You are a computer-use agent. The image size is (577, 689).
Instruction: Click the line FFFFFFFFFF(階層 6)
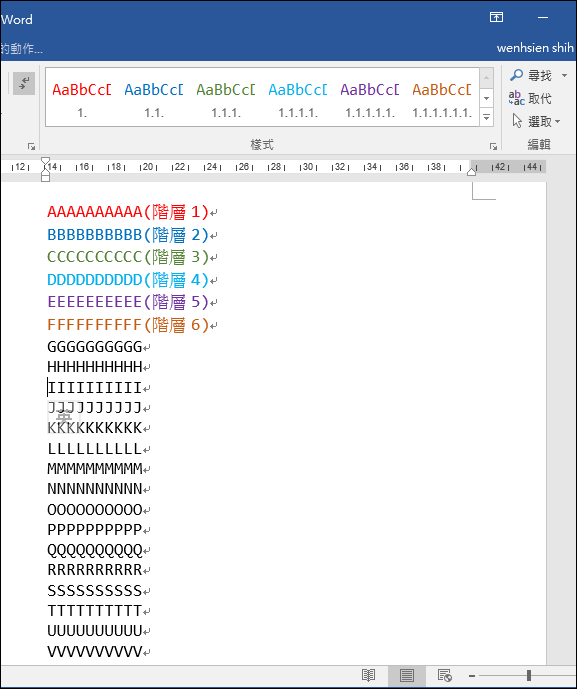128,325
